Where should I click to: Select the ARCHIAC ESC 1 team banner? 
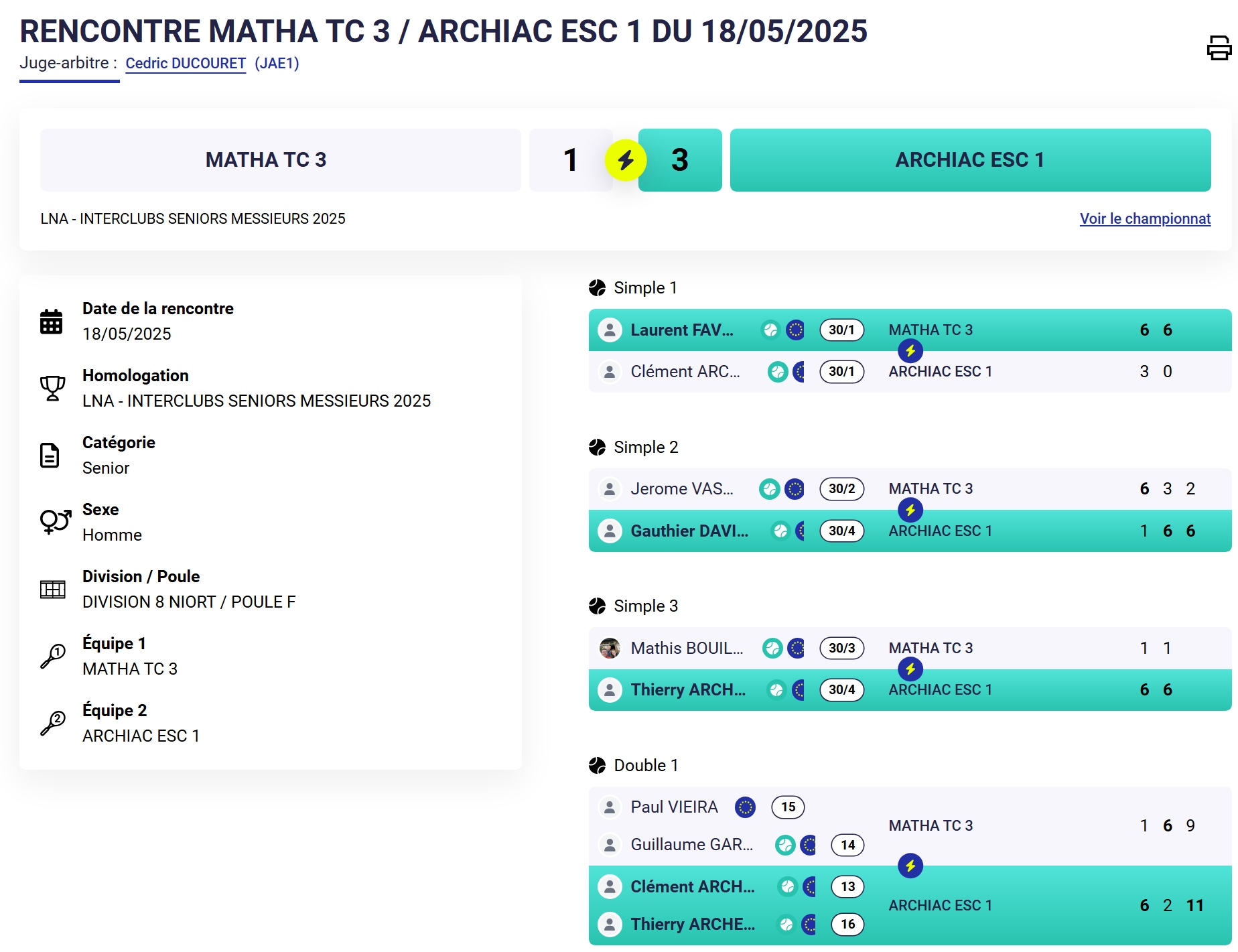(x=969, y=160)
